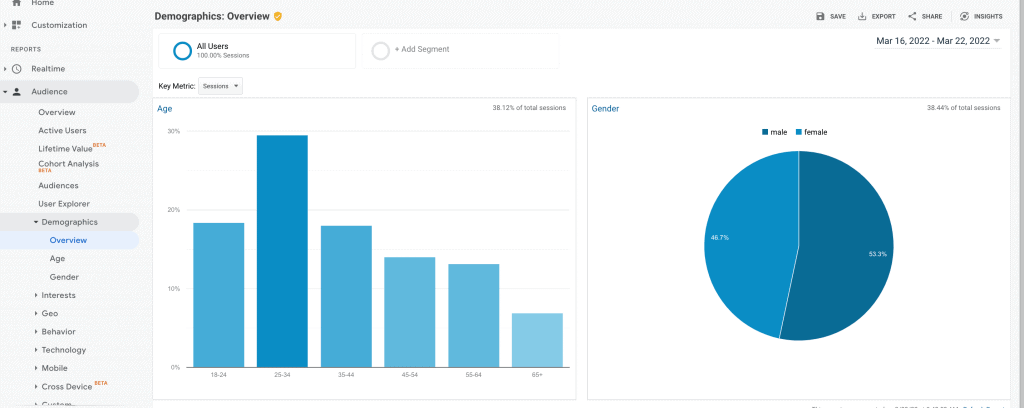Toggle the male legend entry
The height and width of the screenshot is (408, 1024).
click(774, 132)
